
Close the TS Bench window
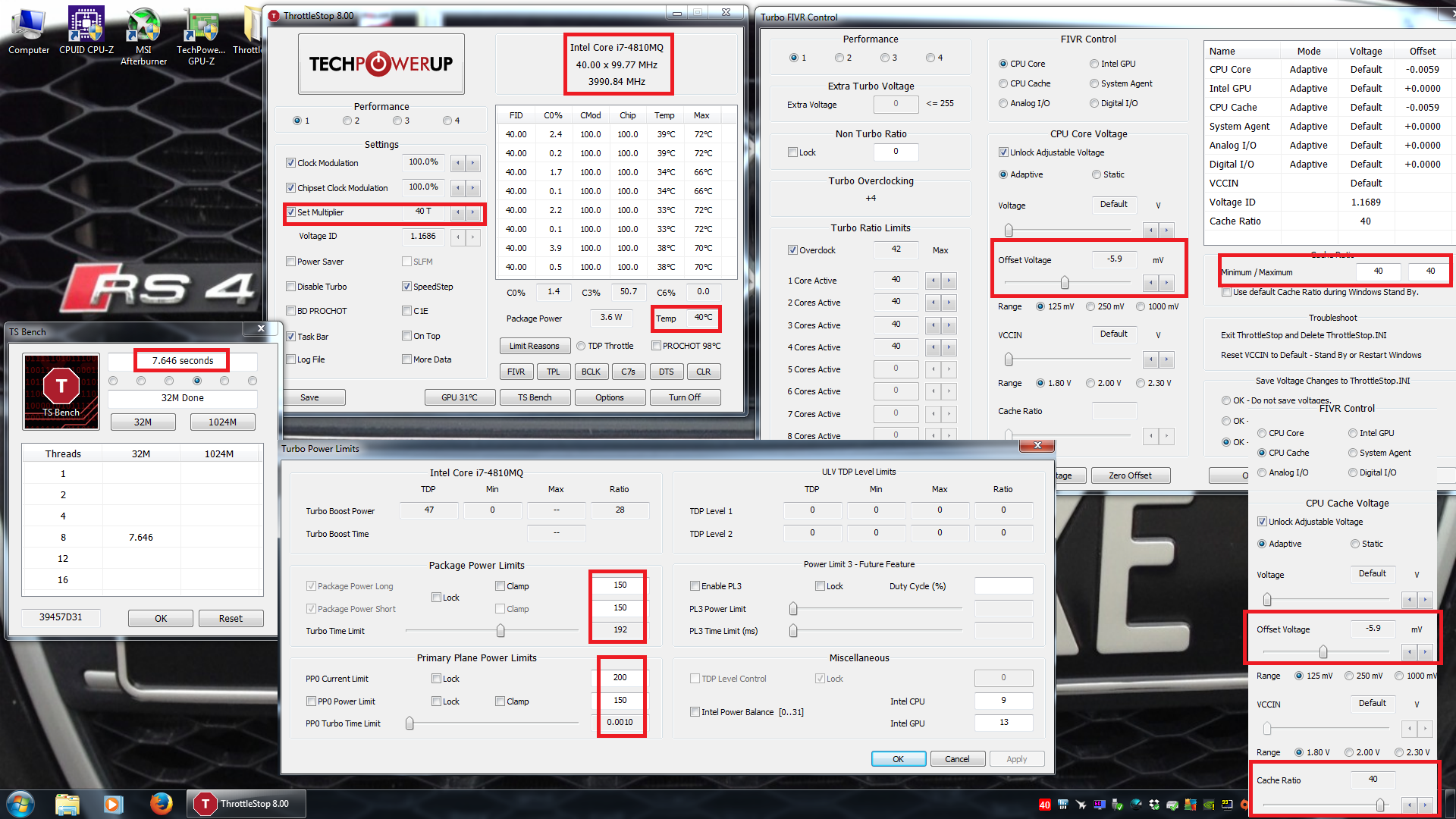(261, 329)
